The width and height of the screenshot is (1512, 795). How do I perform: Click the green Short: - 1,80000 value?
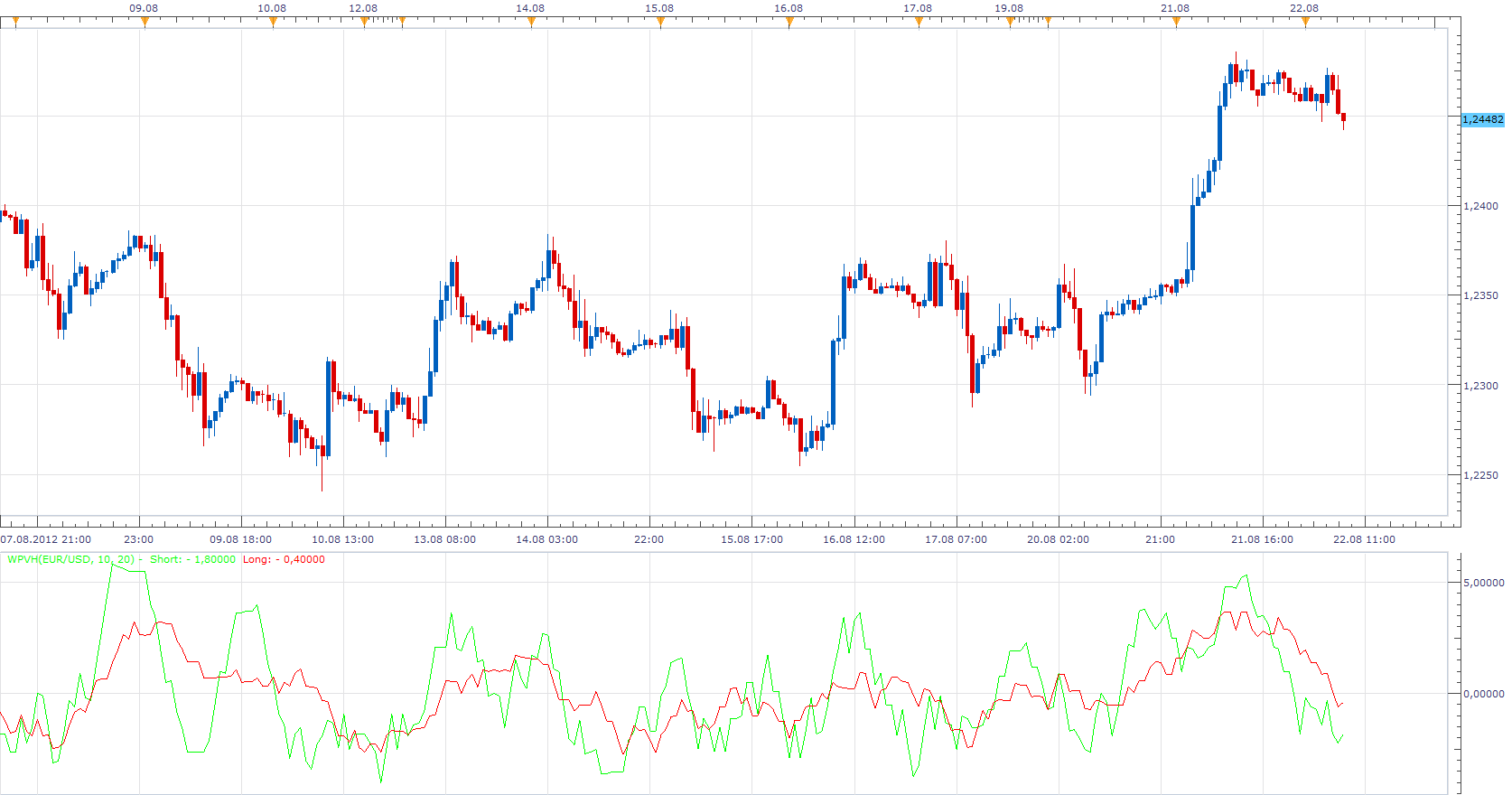[x=192, y=559]
